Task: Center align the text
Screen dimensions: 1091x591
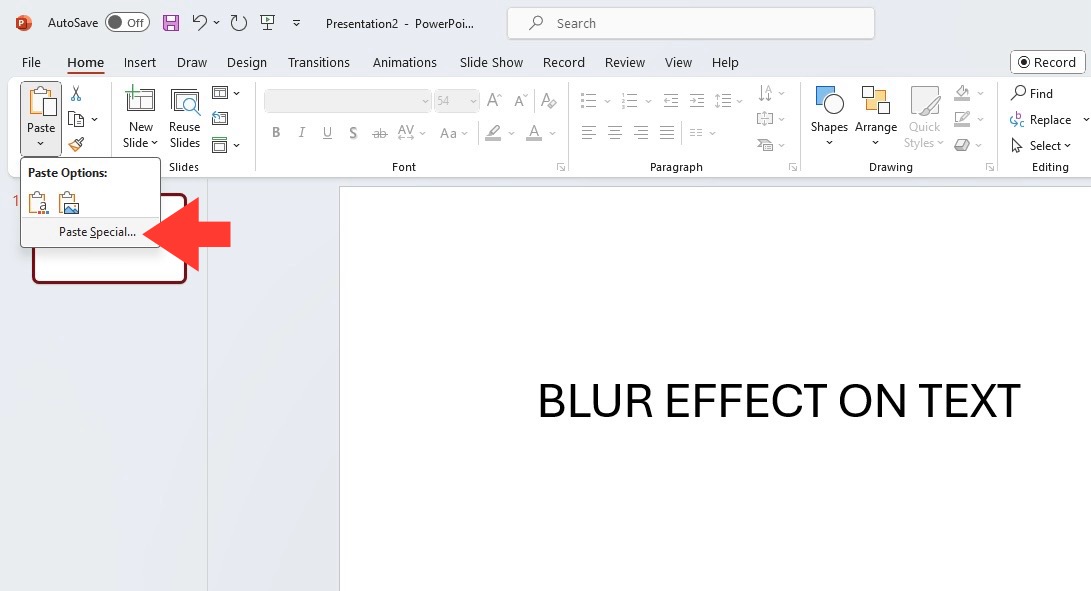Action: [614, 132]
